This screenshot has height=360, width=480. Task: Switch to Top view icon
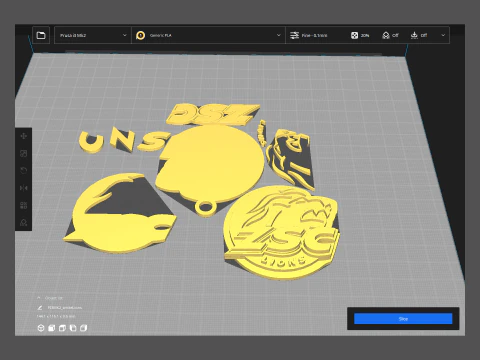click(x=62, y=328)
